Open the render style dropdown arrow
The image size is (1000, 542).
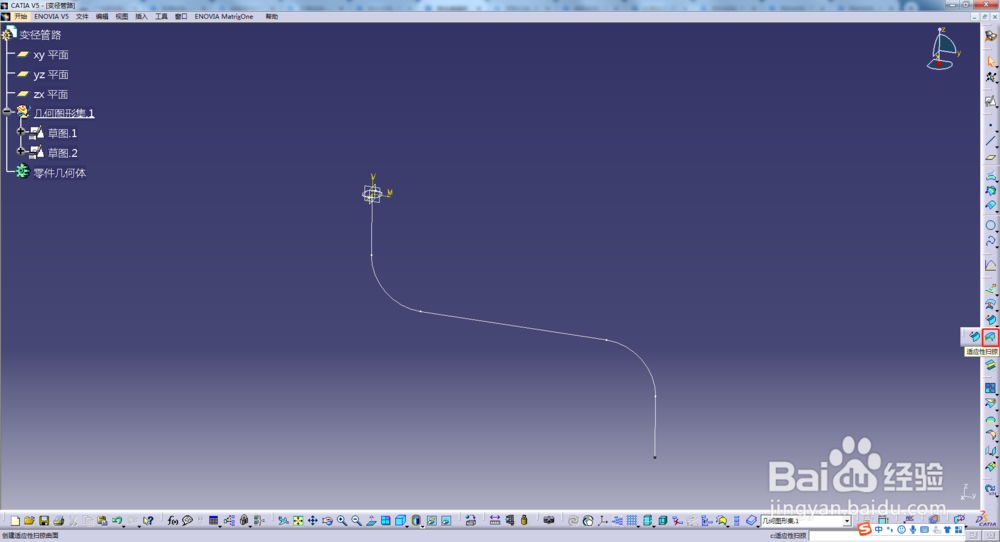(422, 525)
